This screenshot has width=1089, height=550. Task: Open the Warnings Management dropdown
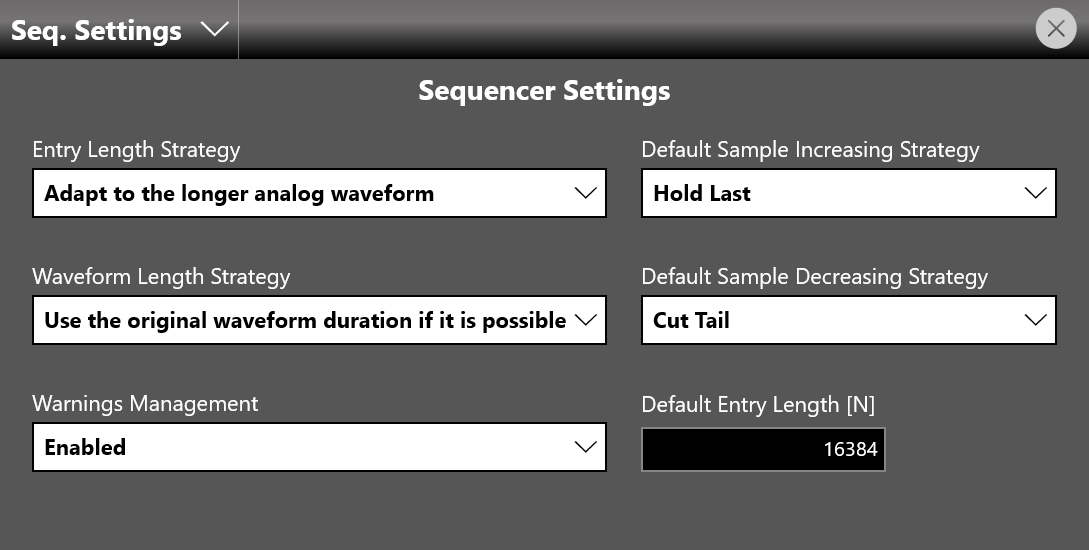click(319, 447)
